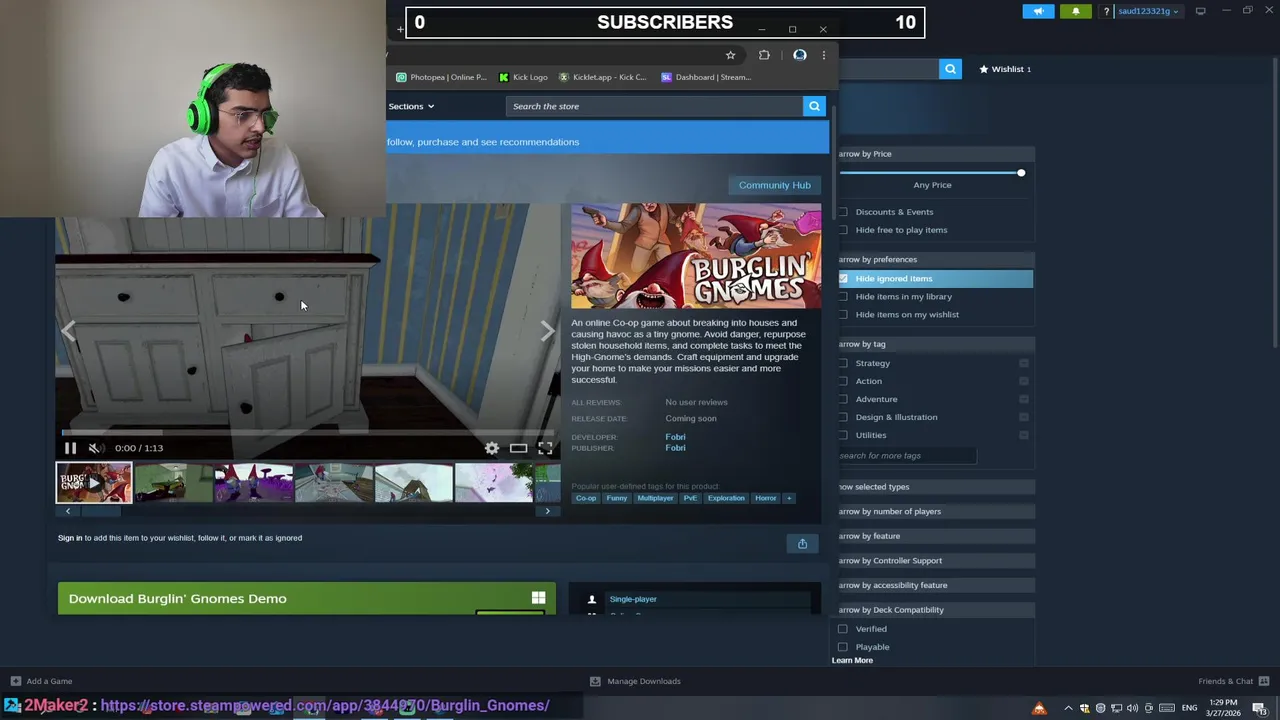Screen dimensions: 1280x720
Task: Open the Single-player feature link
Action: [x=633, y=599]
